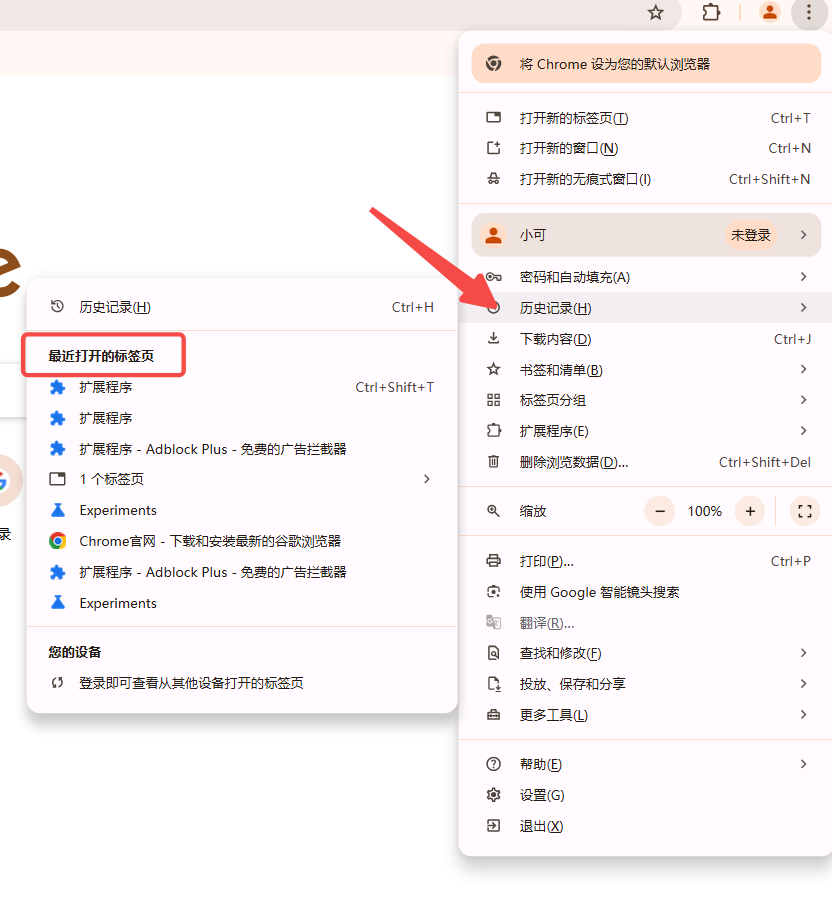Click gear icon beside 设置(G)
Screen dimensions: 832x899
(493, 795)
